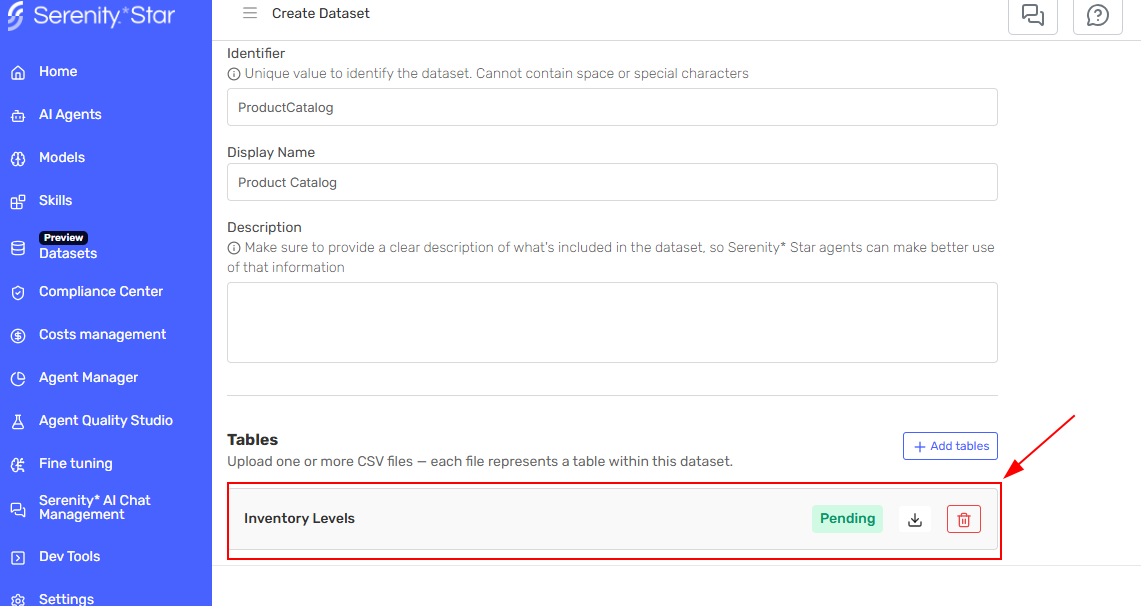Click the empty Description text area
Screen dimensions: 1141x606
point(612,322)
